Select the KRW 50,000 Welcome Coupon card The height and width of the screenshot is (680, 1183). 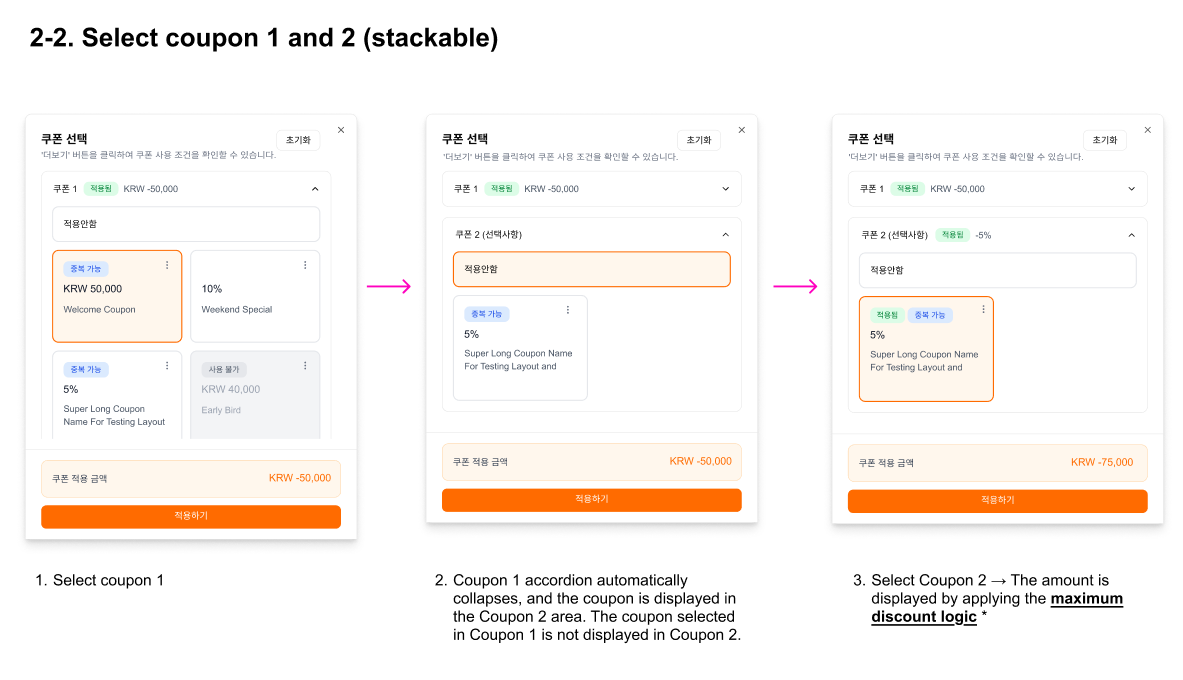click(116, 296)
